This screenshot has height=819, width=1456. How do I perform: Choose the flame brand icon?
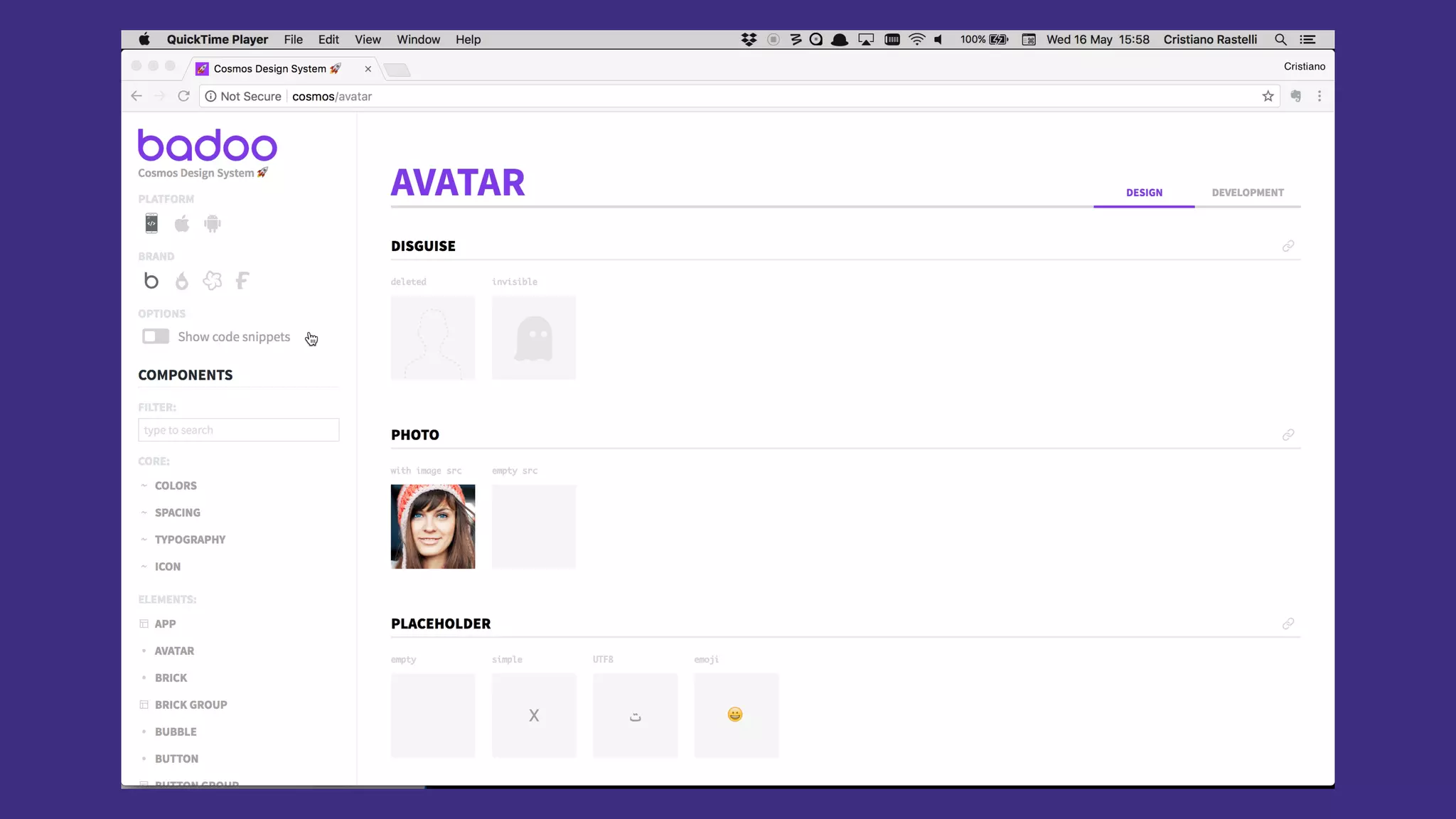[182, 281]
